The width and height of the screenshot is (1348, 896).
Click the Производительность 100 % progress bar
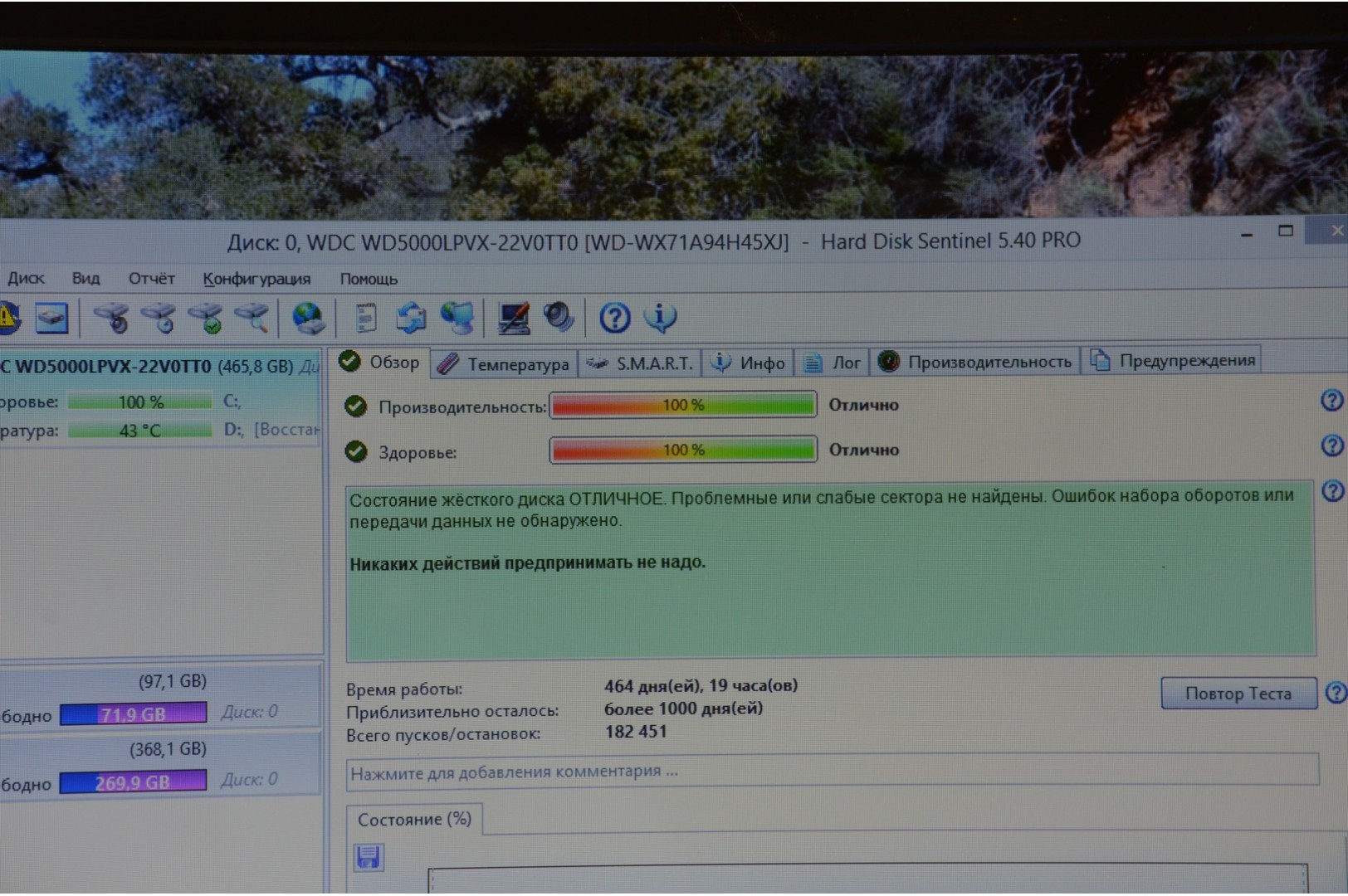tap(683, 405)
